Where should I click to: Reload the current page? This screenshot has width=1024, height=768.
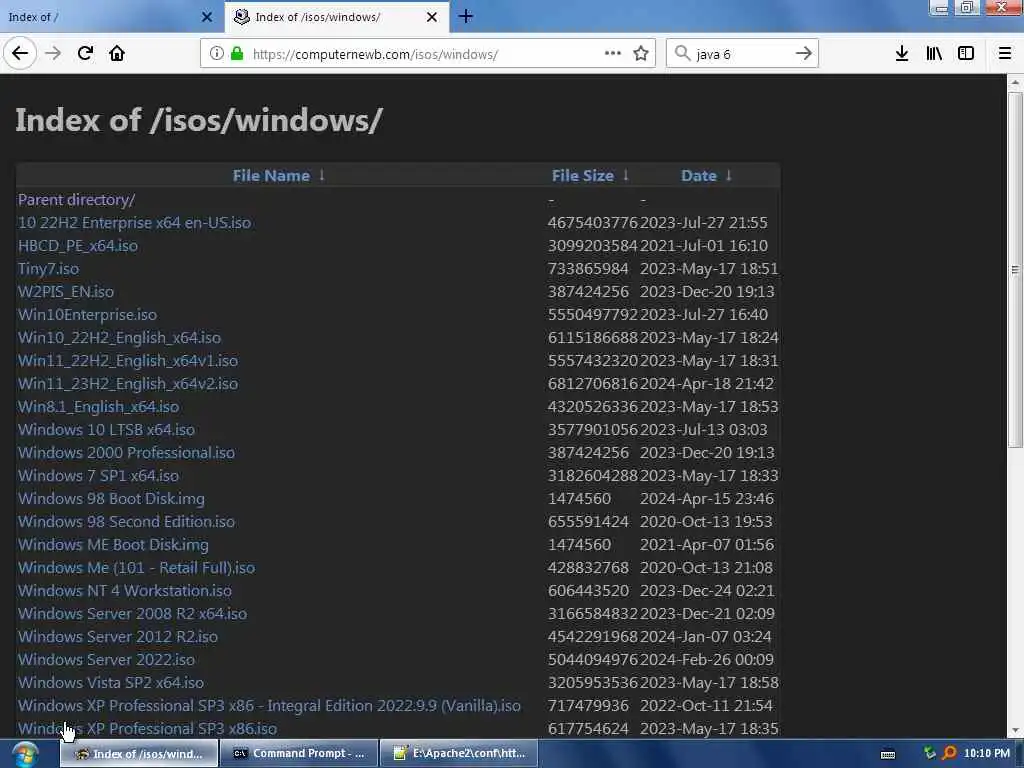click(85, 54)
